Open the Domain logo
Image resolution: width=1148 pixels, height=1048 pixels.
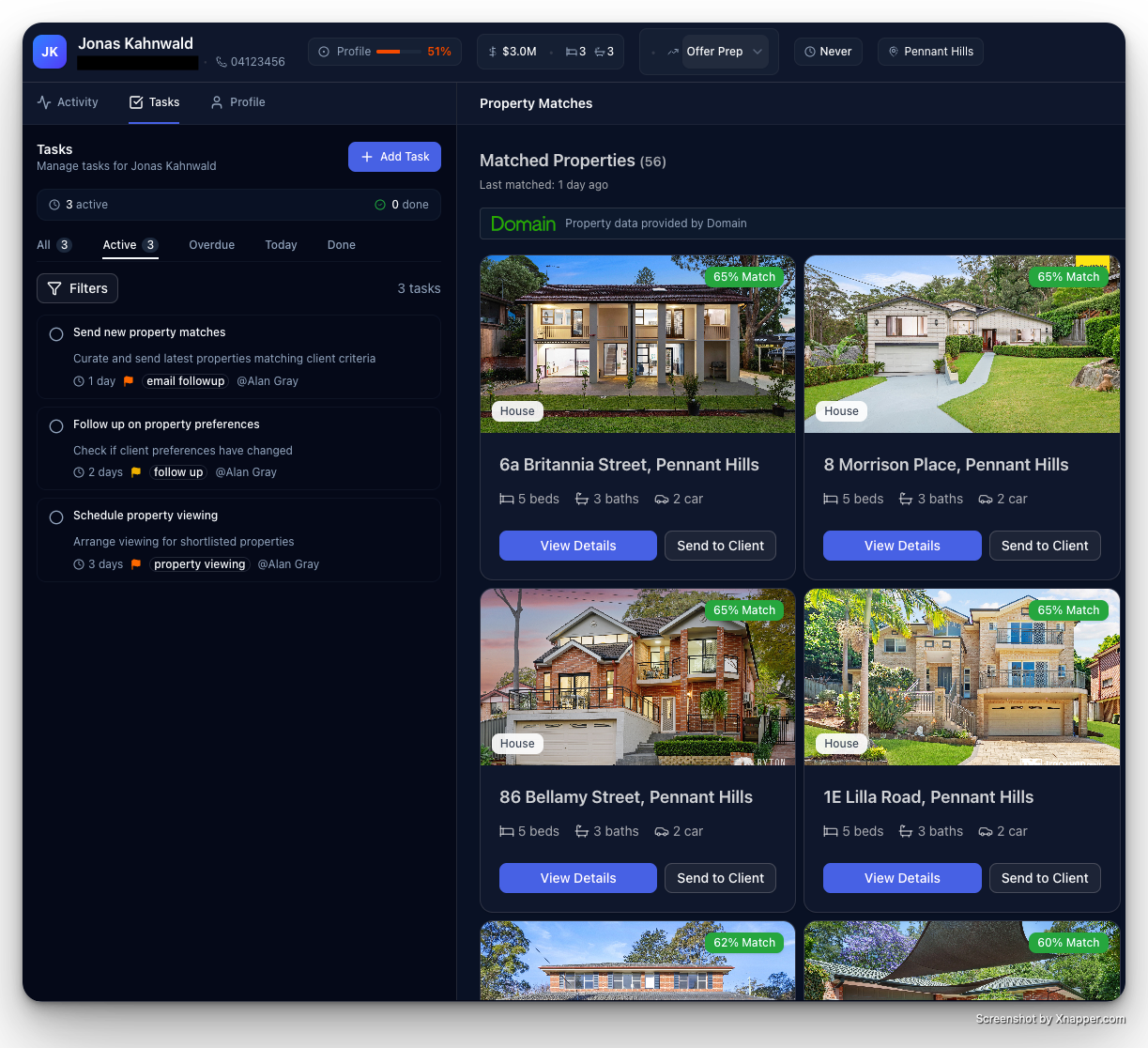[x=523, y=223]
